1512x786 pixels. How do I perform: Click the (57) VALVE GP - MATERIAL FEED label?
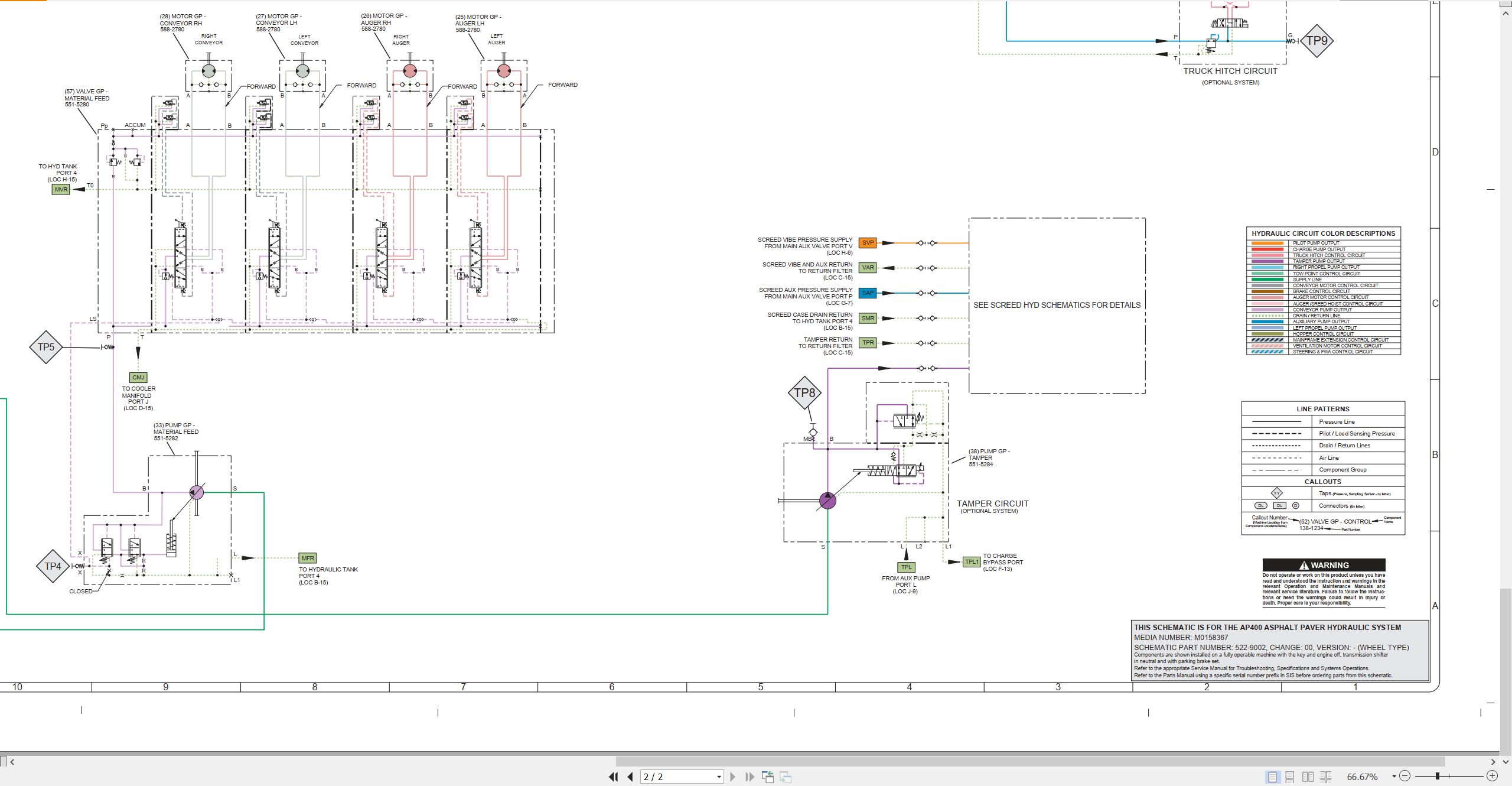click(87, 98)
